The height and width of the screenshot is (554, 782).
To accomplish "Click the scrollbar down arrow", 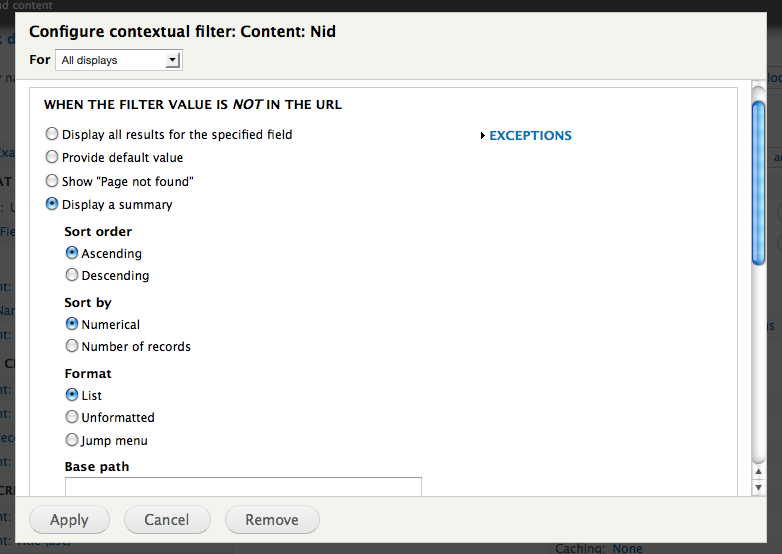I will [x=758, y=485].
